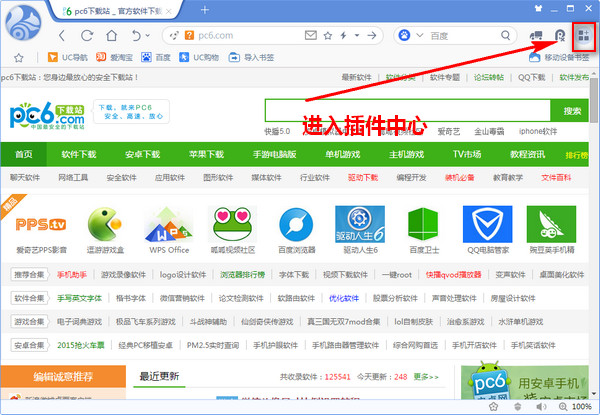The width and height of the screenshot is (600, 415).
Task: Open a new tab with plus button
Action: 205,10
